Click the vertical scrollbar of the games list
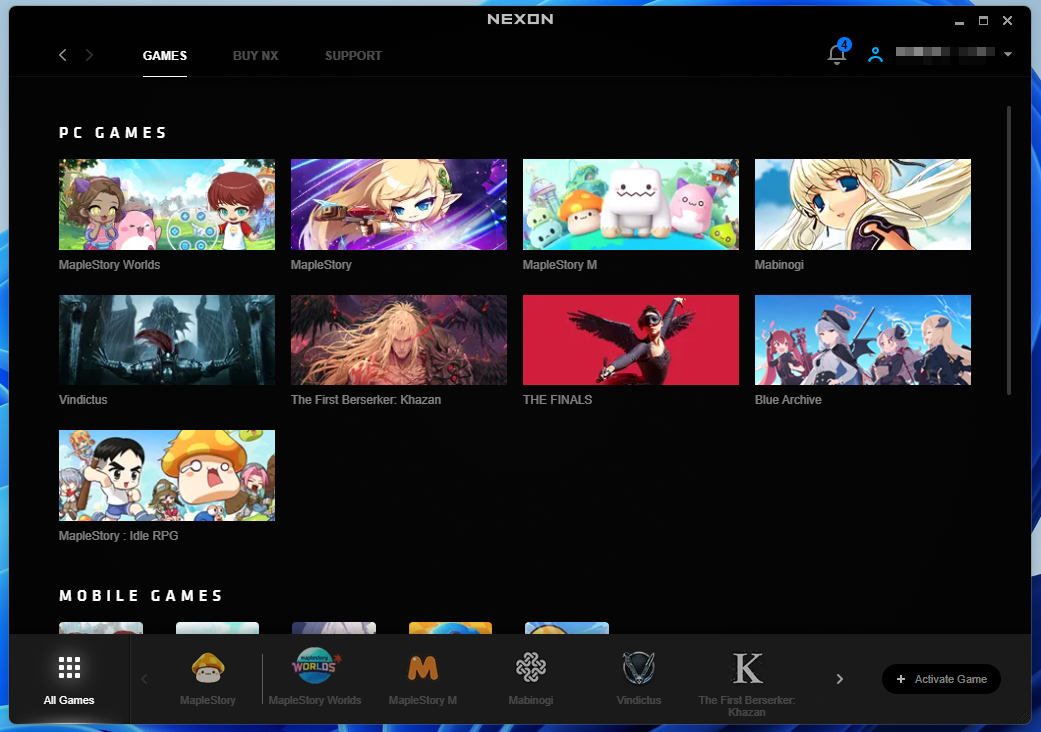The height and width of the screenshot is (732, 1041). [x=1009, y=251]
